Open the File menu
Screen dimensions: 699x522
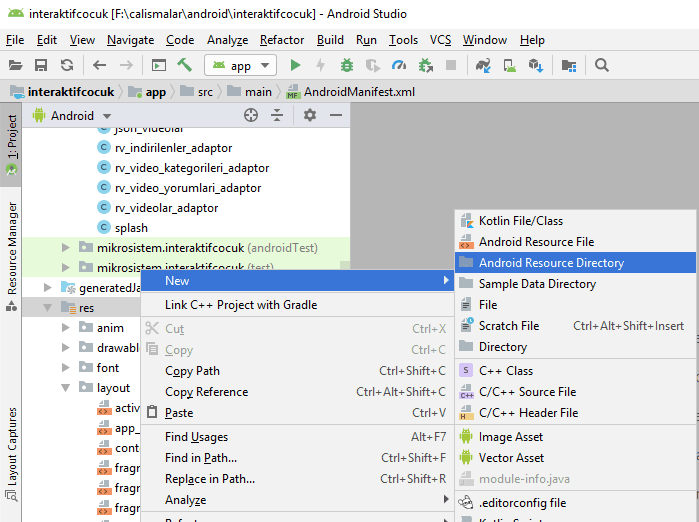[x=15, y=40]
